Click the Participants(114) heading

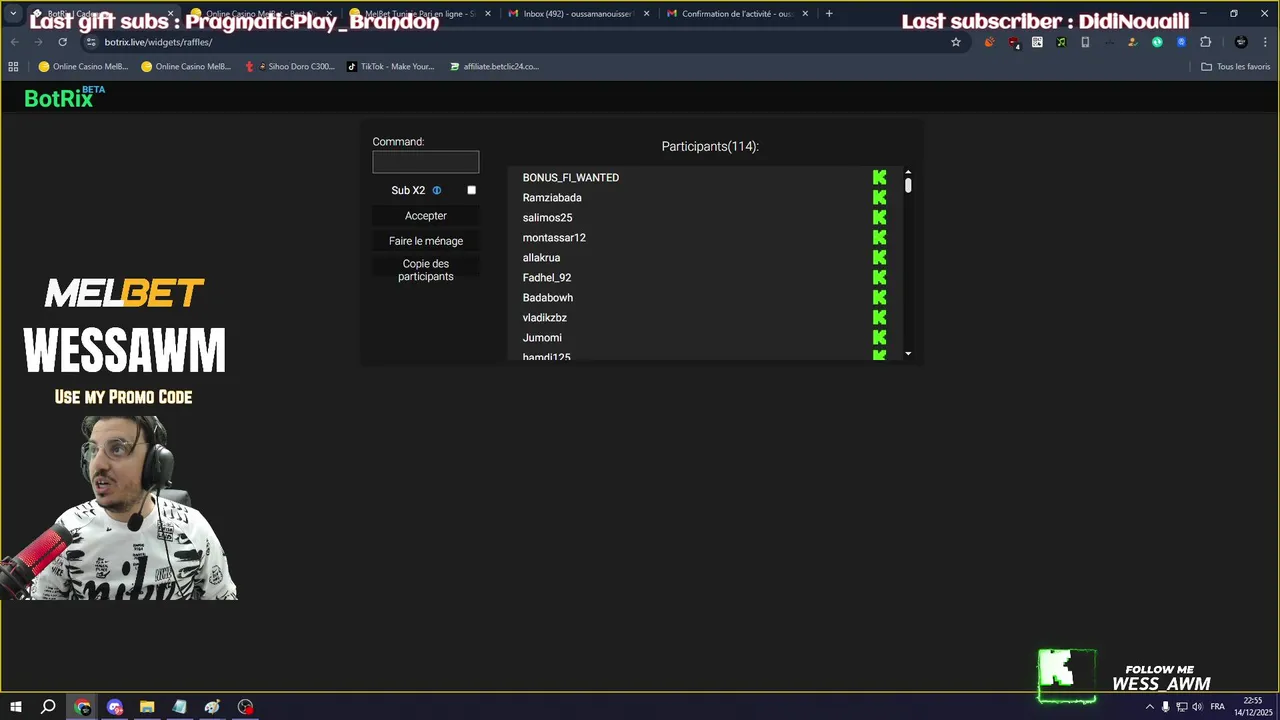point(710,146)
